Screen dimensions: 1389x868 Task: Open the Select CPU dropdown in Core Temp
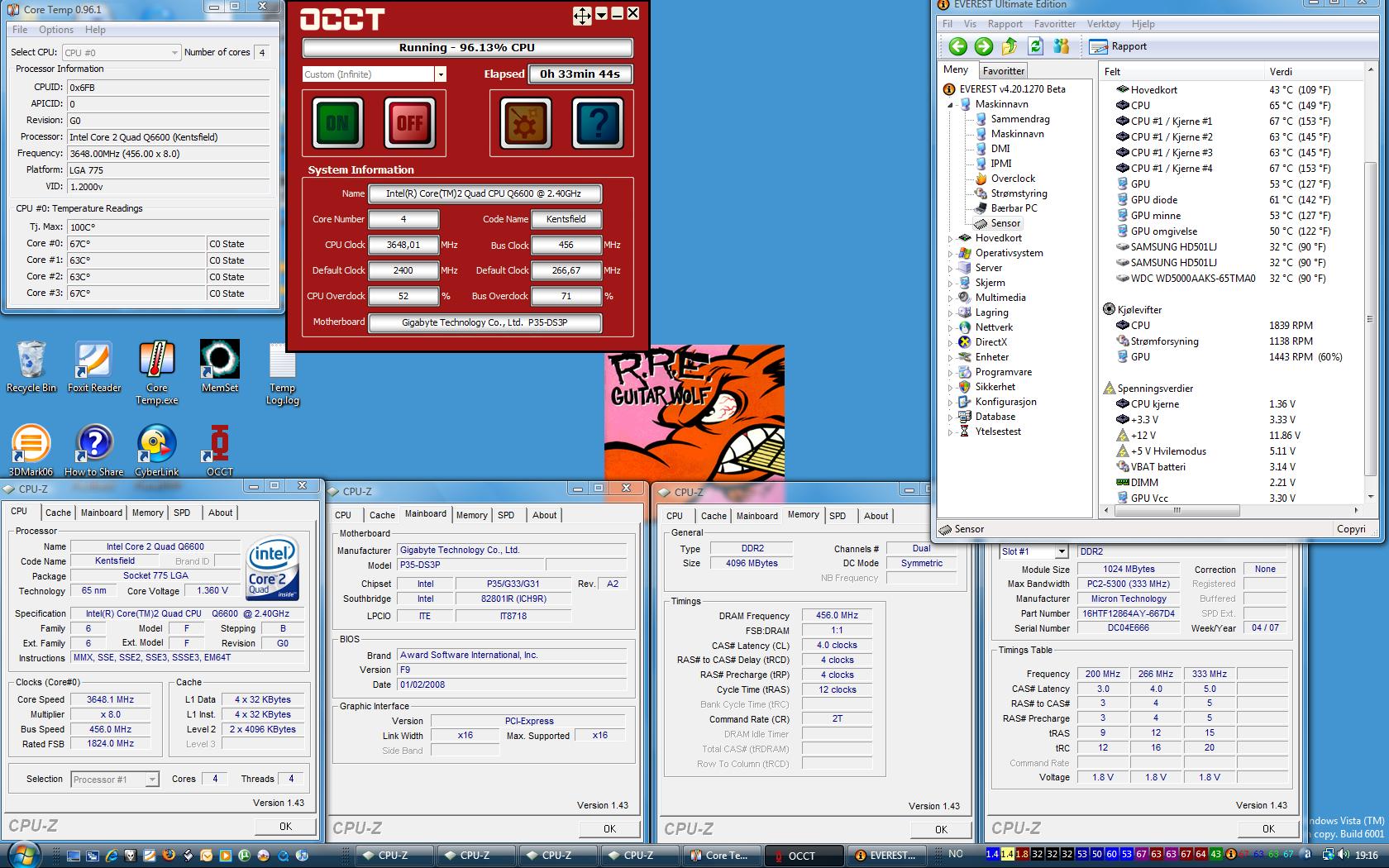click(174, 52)
